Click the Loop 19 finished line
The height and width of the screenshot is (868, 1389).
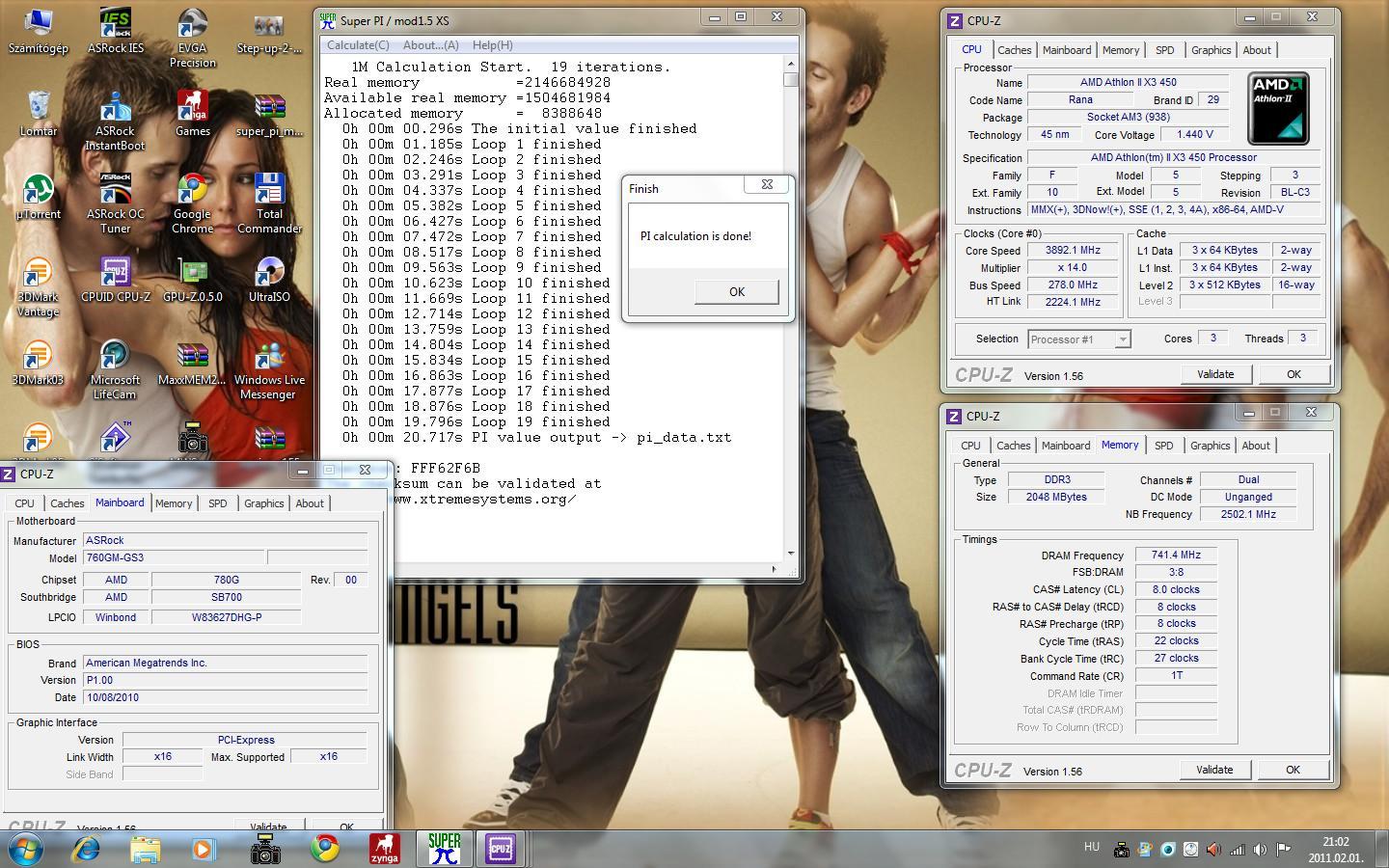[x=476, y=421]
